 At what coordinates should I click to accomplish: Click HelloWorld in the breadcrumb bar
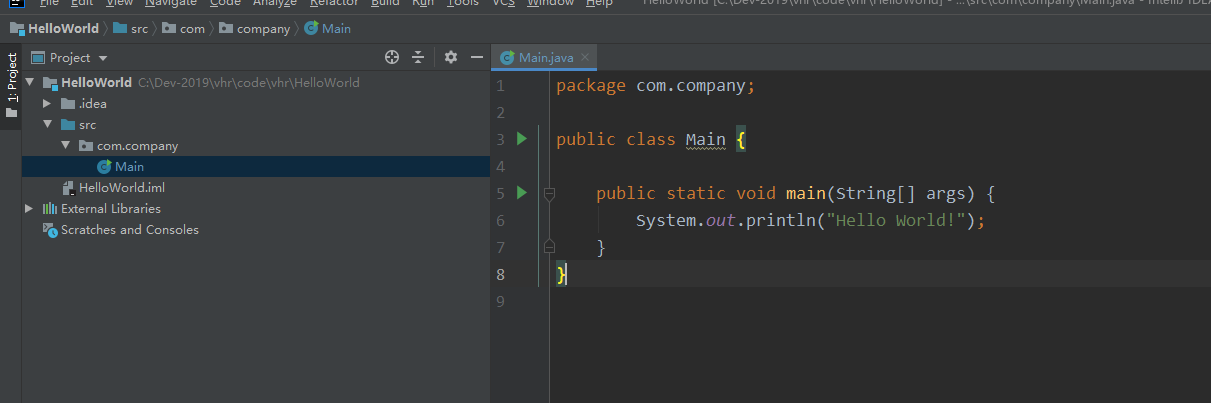coord(55,28)
